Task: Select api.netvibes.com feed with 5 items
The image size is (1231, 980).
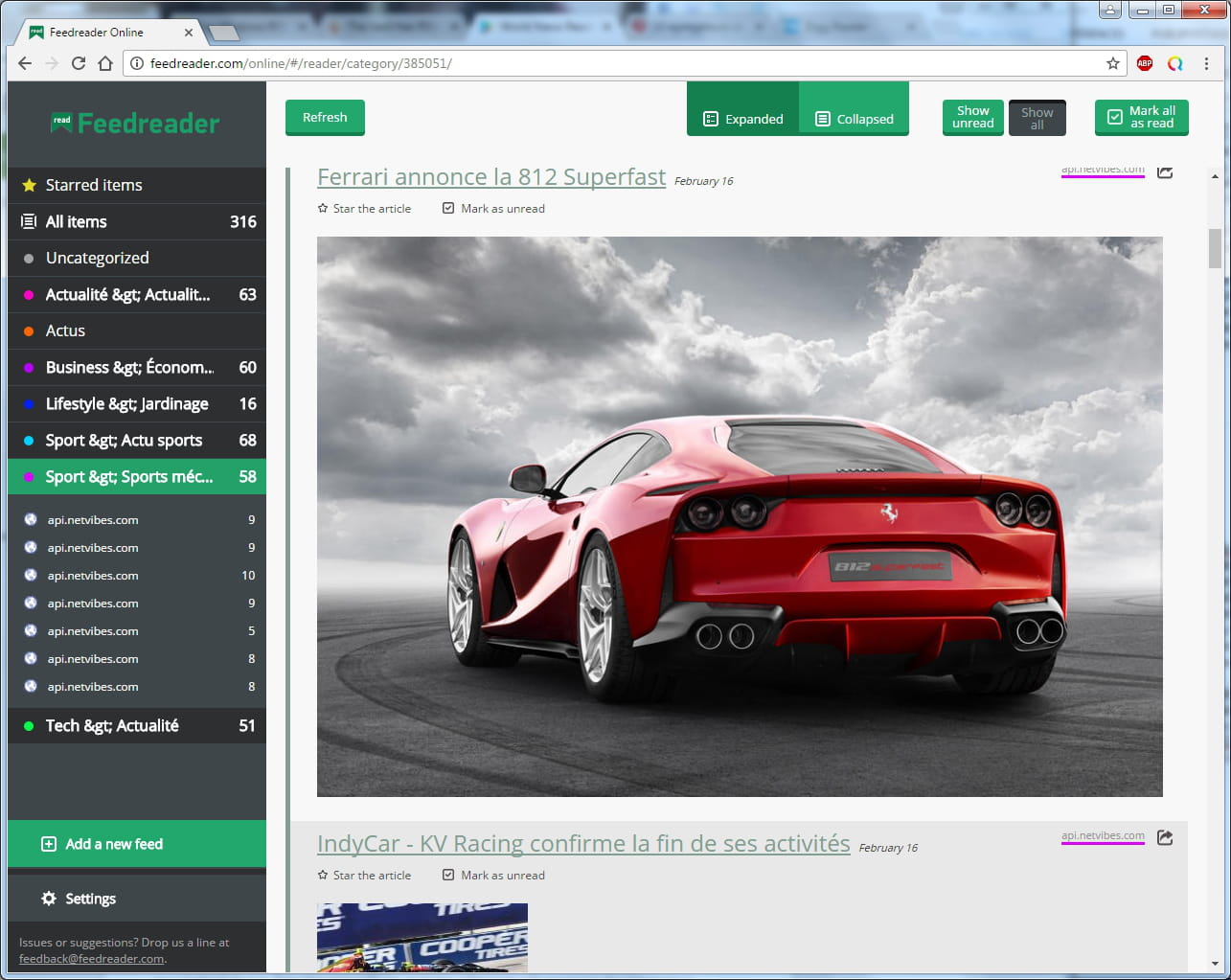Action: [x=137, y=630]
